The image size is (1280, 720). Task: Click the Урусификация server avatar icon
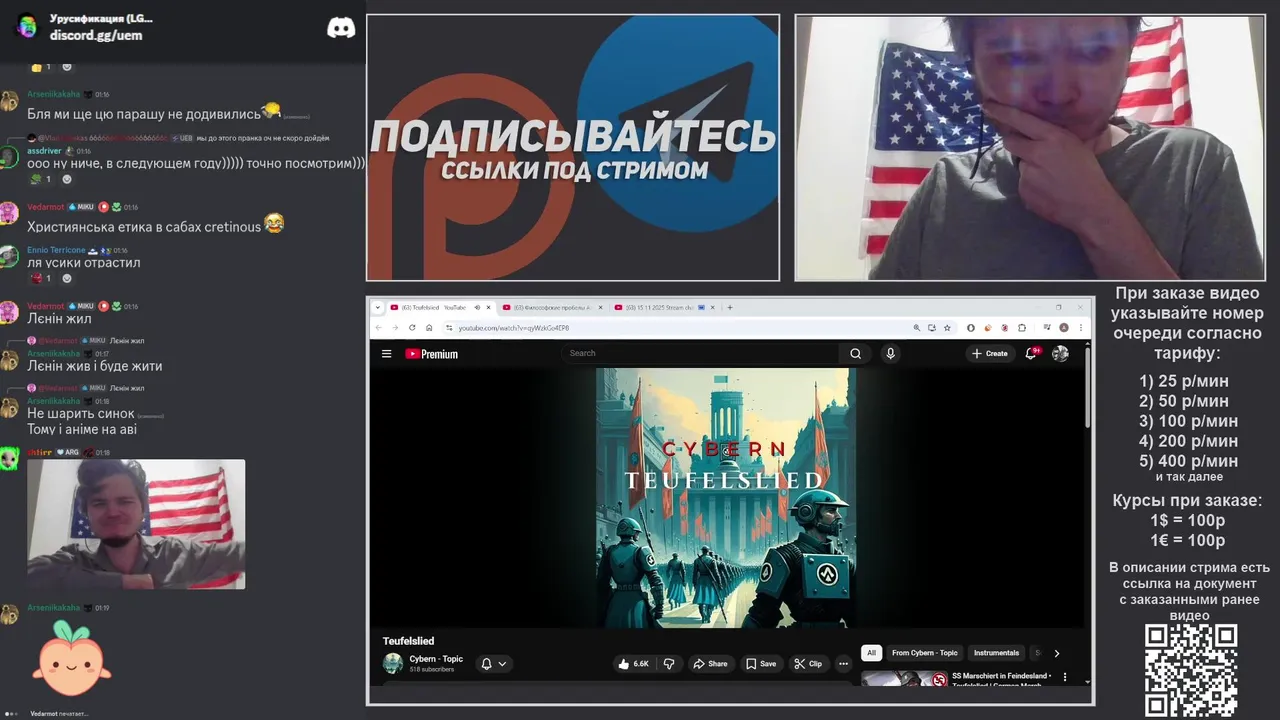click(27, 27)
